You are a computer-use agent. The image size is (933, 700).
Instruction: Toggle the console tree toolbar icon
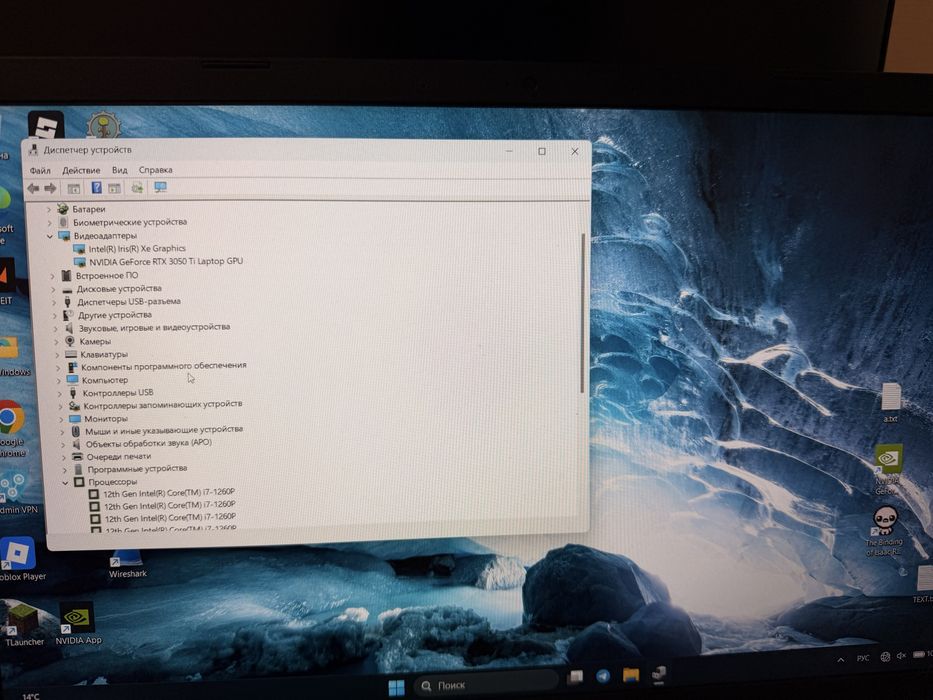pos(74,189)
